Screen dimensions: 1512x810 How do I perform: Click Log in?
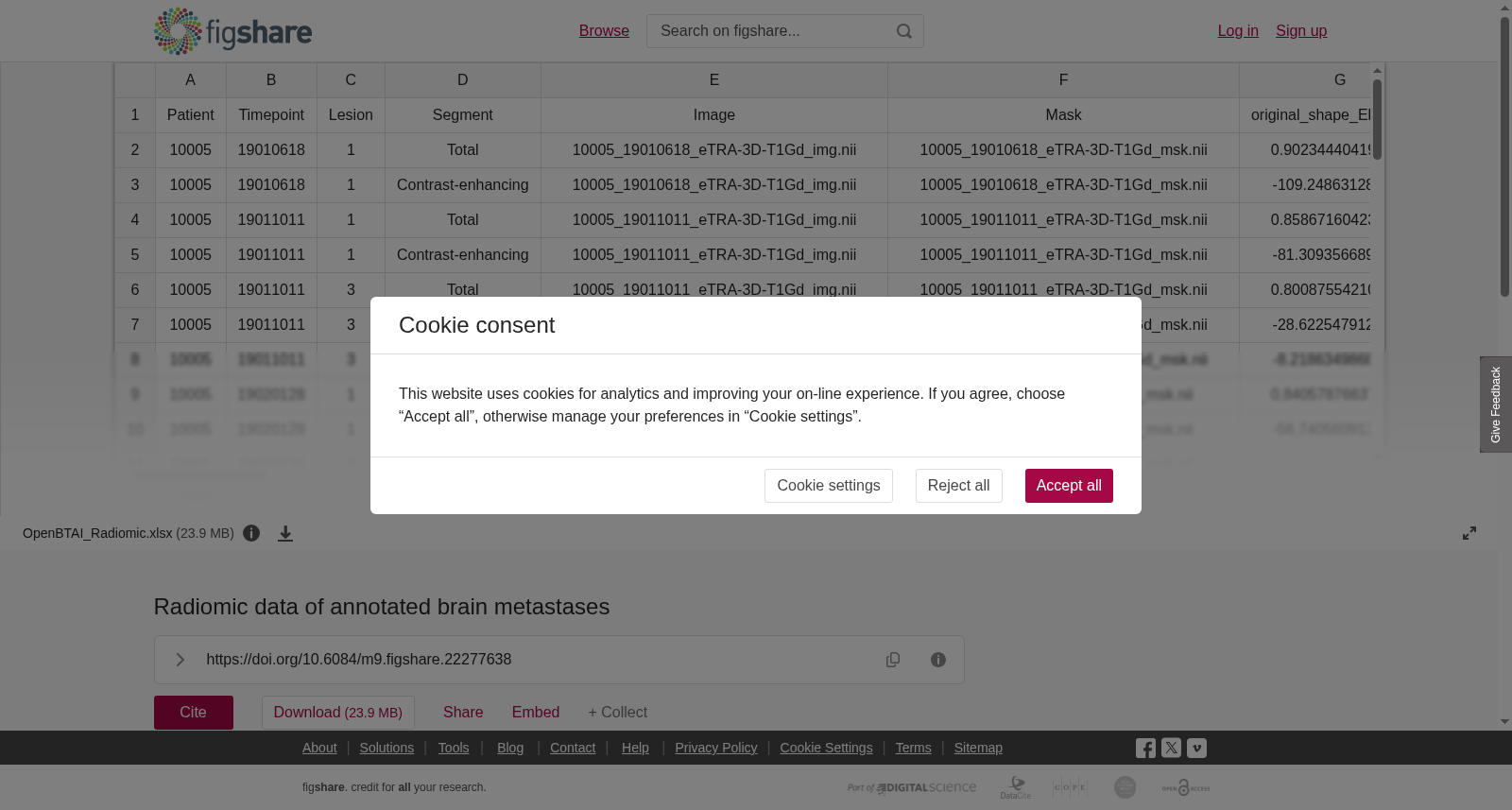click(1238, 31)
